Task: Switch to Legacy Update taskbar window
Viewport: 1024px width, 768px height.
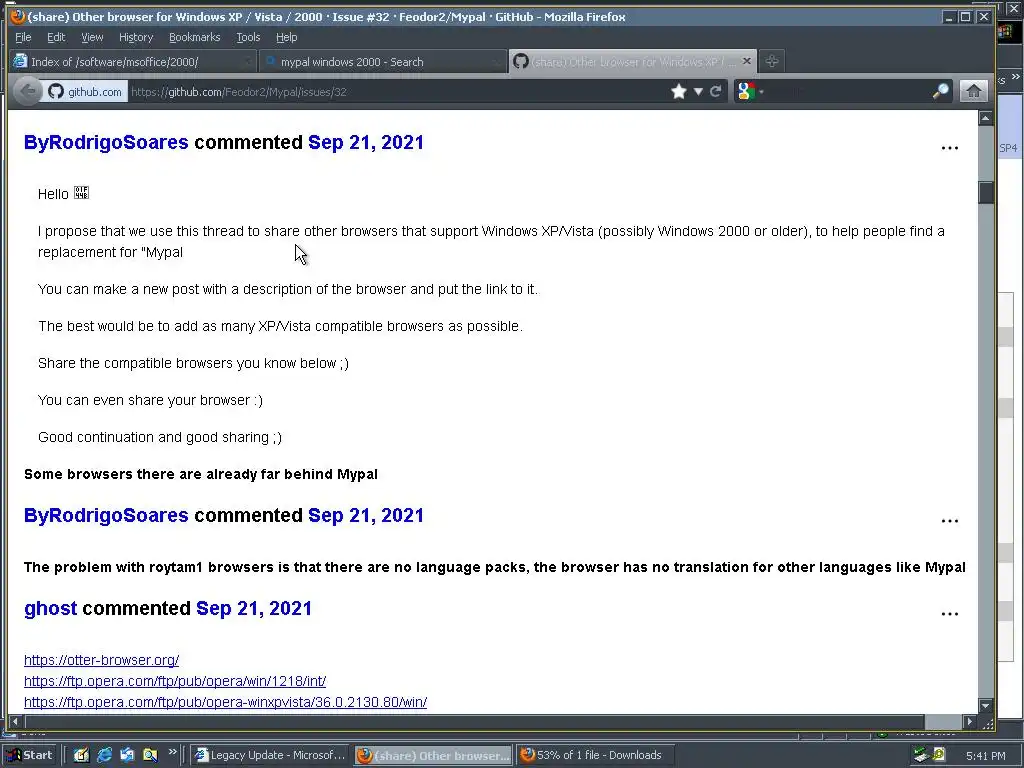Action: point(270,755)
